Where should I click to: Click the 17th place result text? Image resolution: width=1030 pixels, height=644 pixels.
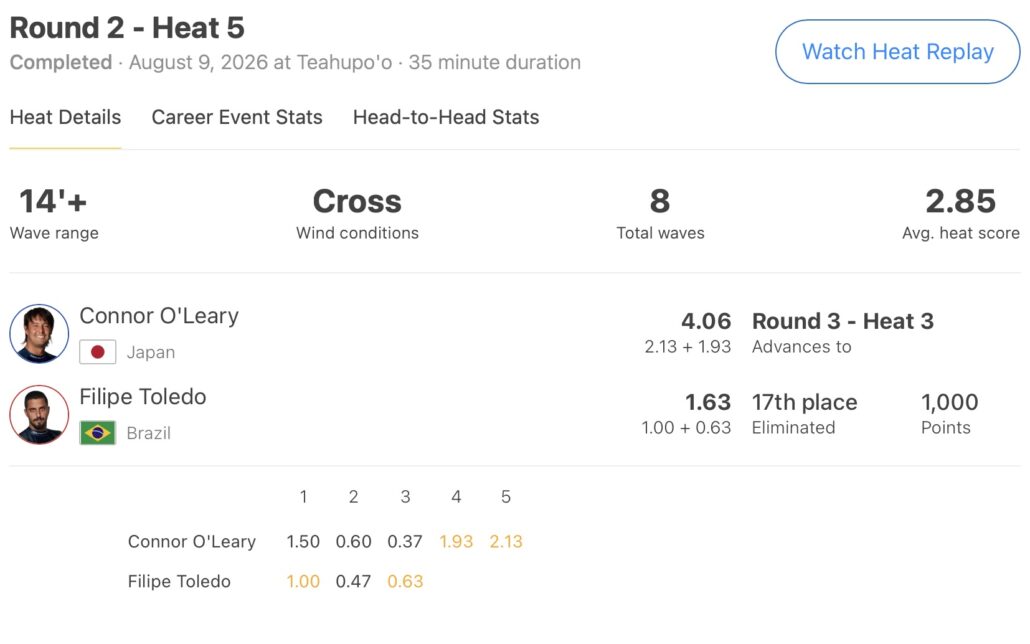click(805, 402)
